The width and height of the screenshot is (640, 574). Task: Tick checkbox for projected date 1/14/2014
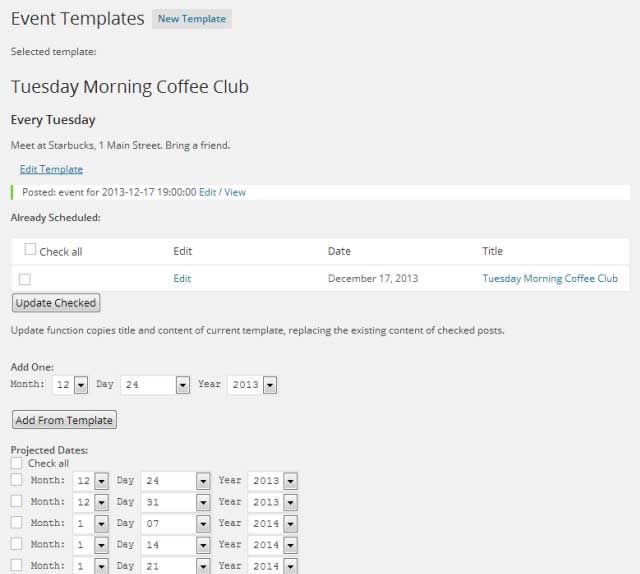[x=16, y=543]
